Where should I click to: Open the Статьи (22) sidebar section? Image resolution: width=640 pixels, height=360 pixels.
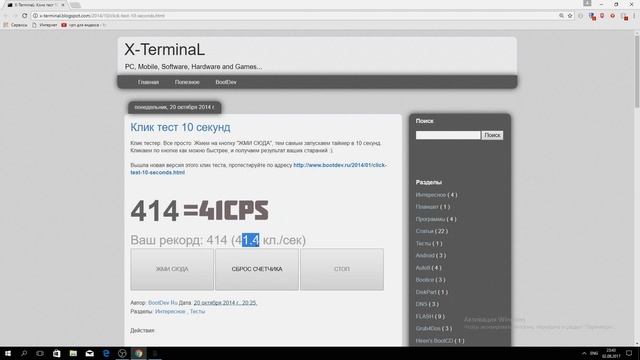(431, 231)
